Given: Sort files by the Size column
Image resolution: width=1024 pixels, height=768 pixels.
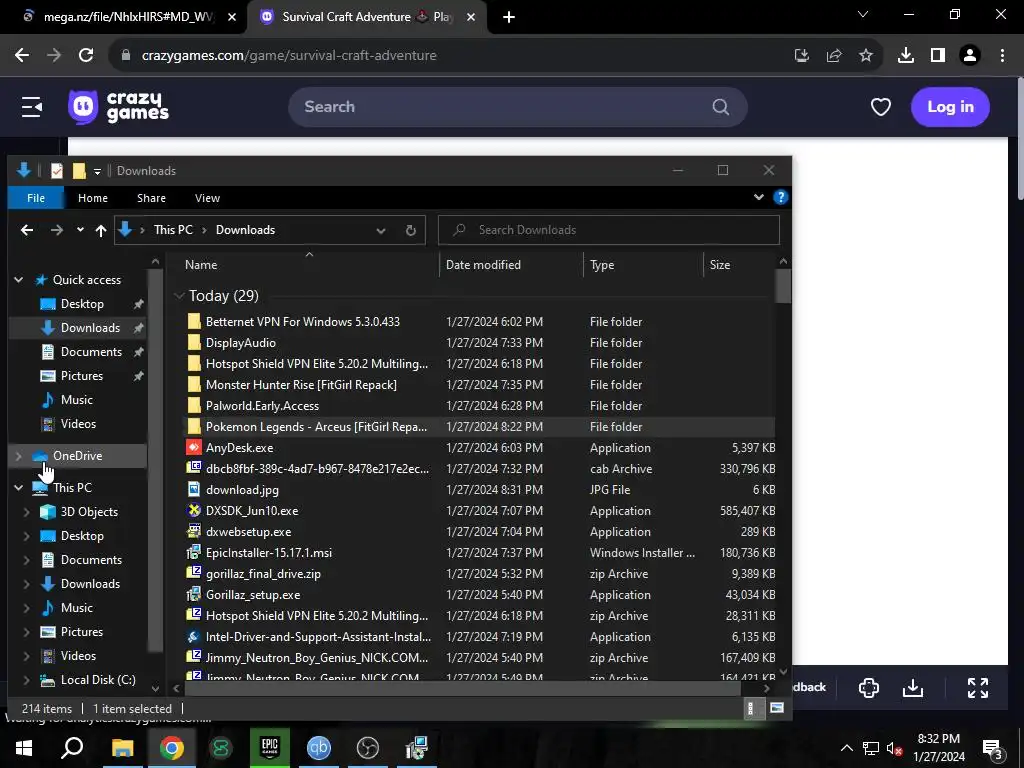Looking at the screenshot, I should pos(720,265).
